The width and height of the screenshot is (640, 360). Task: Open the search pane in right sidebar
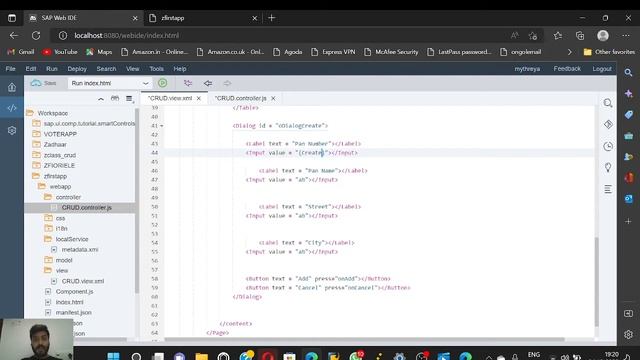click(x=608, y=103)
